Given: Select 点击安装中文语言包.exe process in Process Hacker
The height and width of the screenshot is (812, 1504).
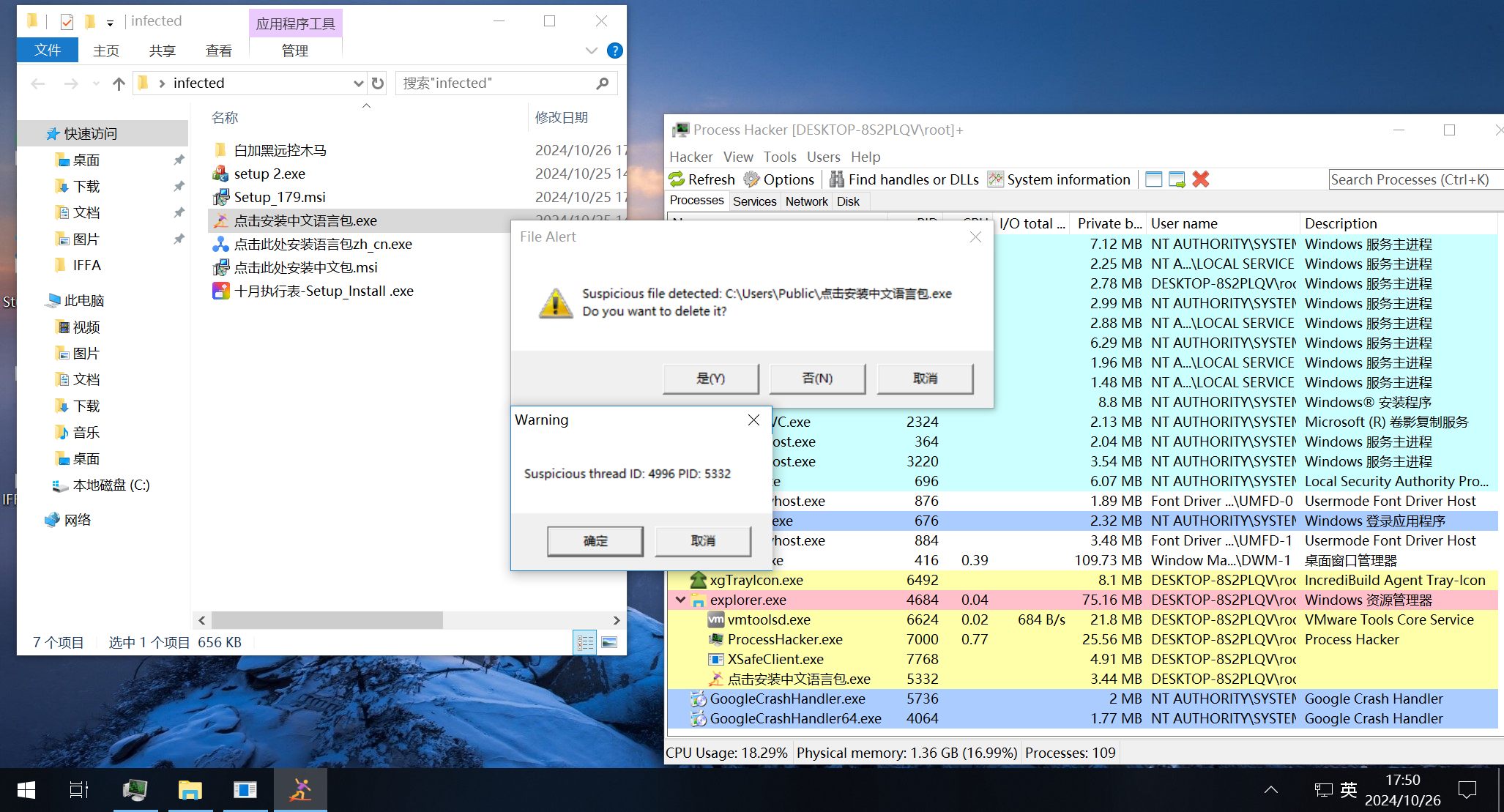Looking at the screenshot, I should (1082, 679).
